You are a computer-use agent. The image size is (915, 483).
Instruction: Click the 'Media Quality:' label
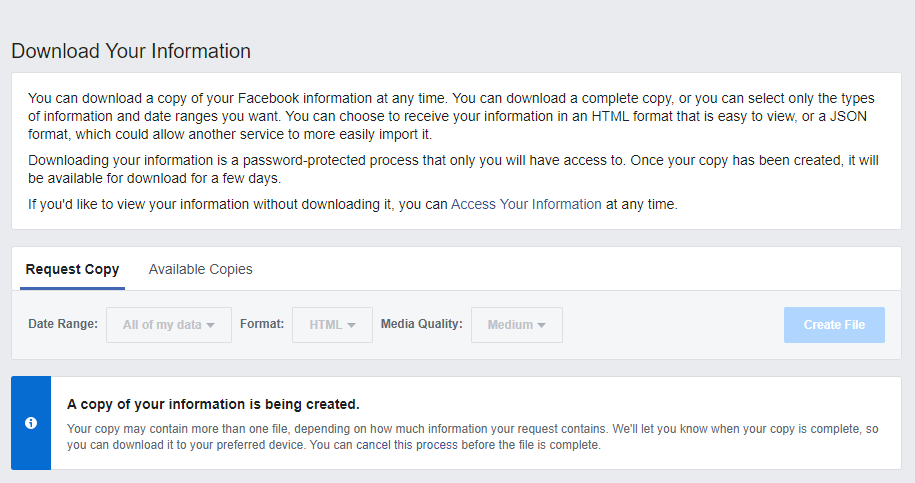(x=421, y=324)
